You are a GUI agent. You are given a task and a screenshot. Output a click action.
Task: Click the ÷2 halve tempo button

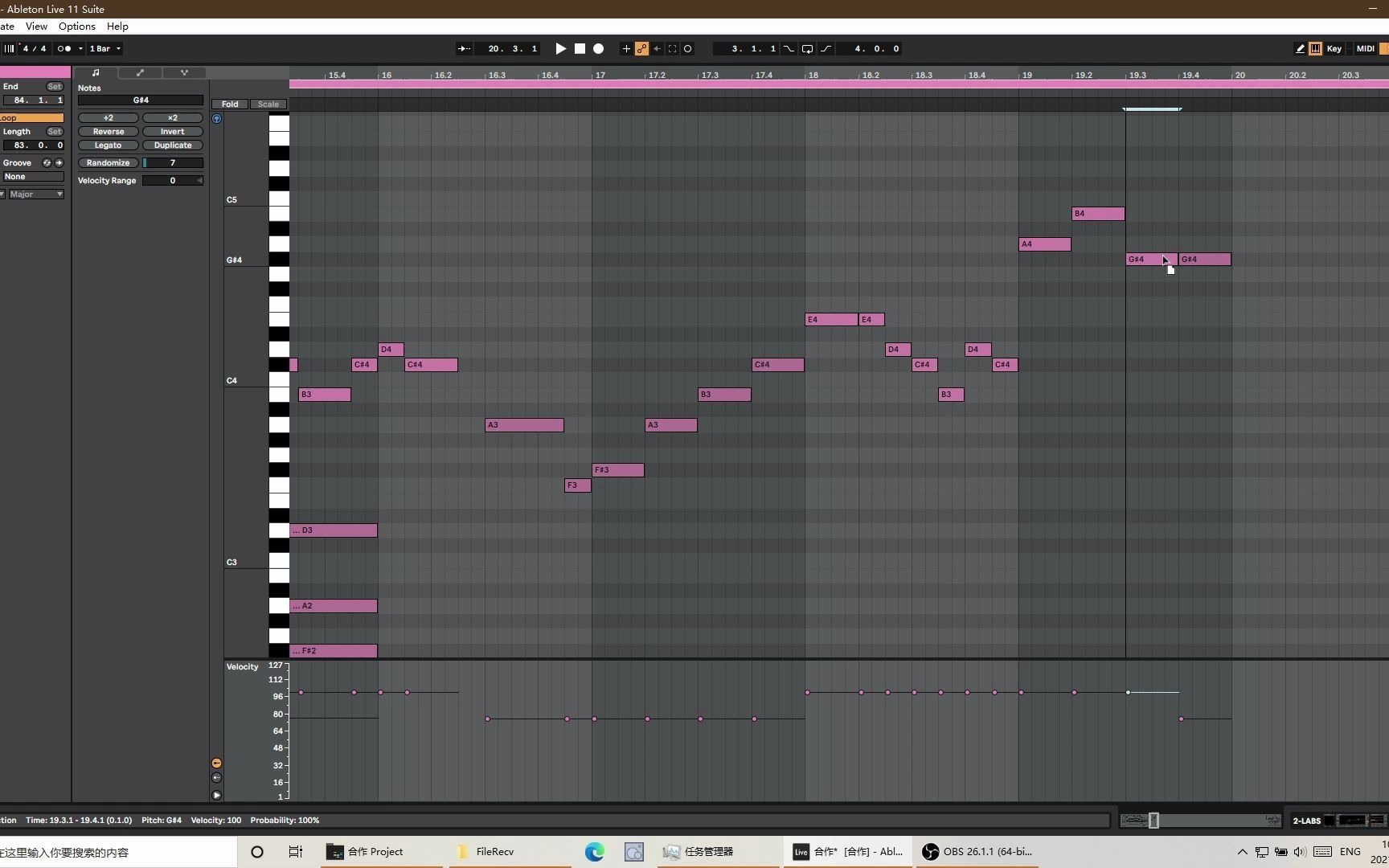[108, 118]
